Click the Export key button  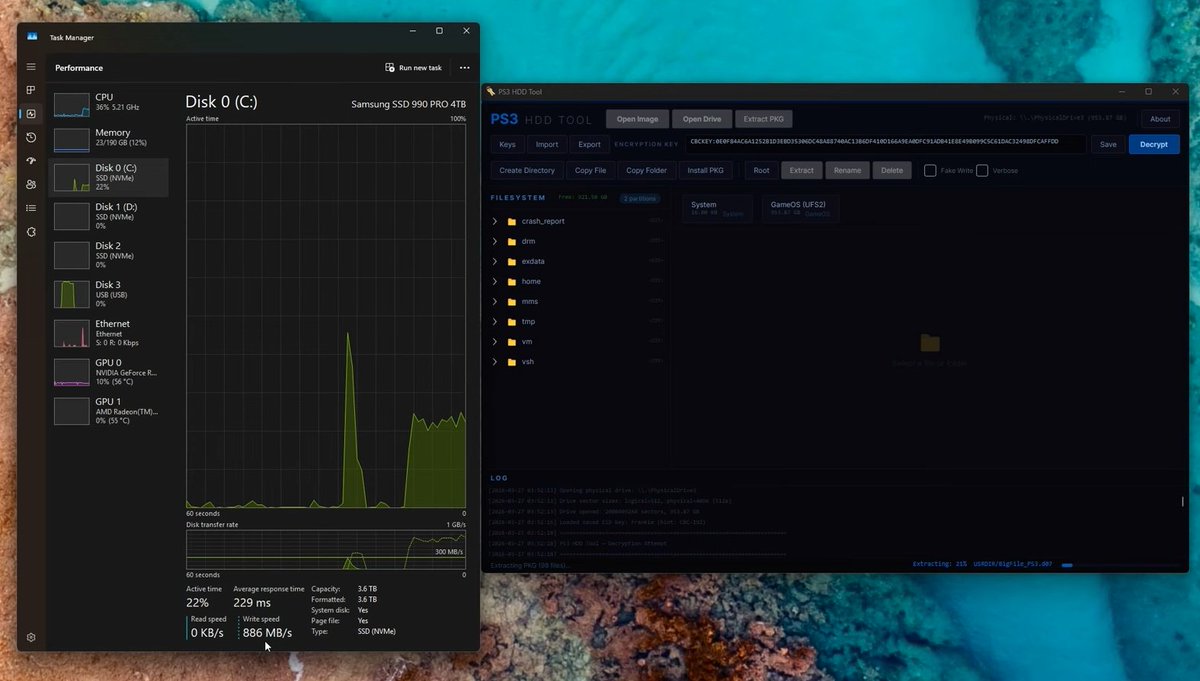point(590,144)
